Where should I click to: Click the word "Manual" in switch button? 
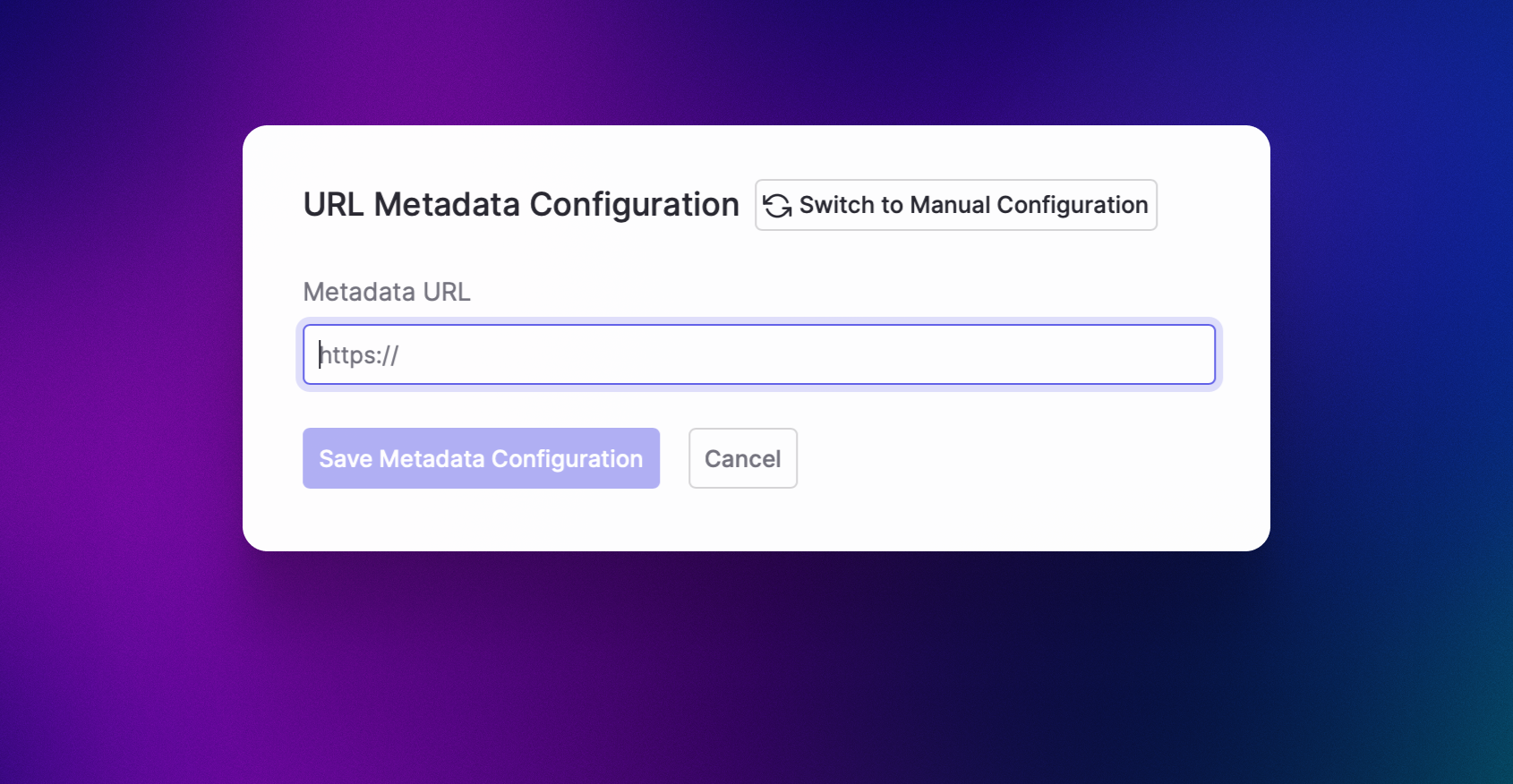tap(950, 205)
